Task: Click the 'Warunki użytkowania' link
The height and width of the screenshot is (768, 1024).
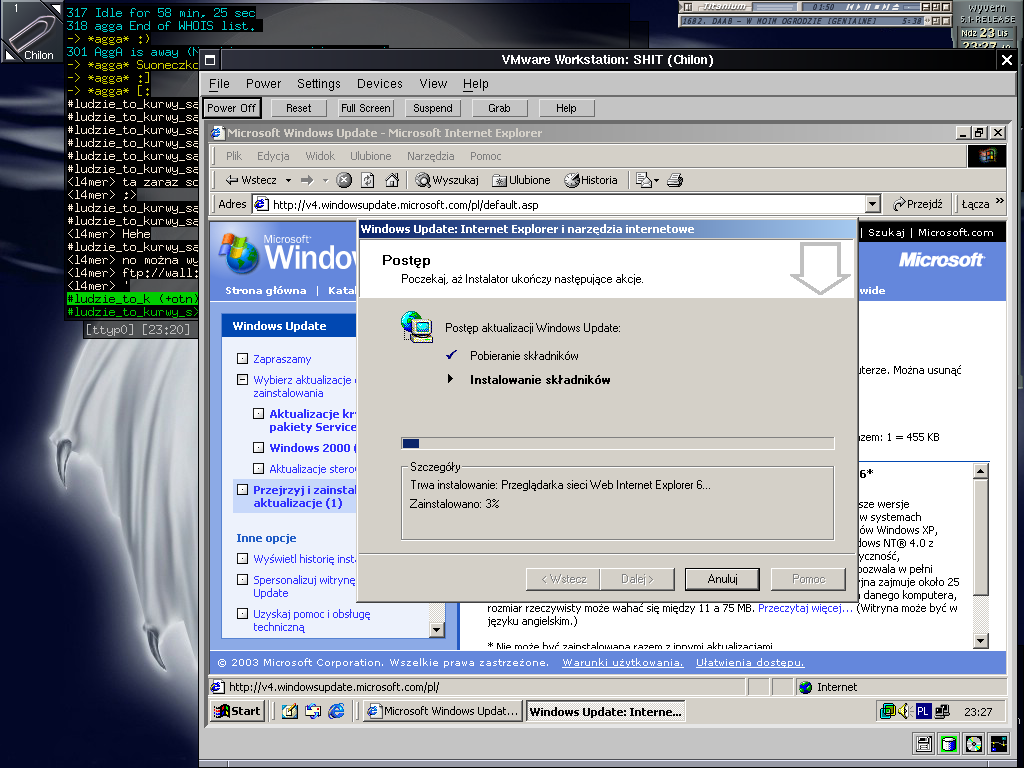Action: pos(623,663)
